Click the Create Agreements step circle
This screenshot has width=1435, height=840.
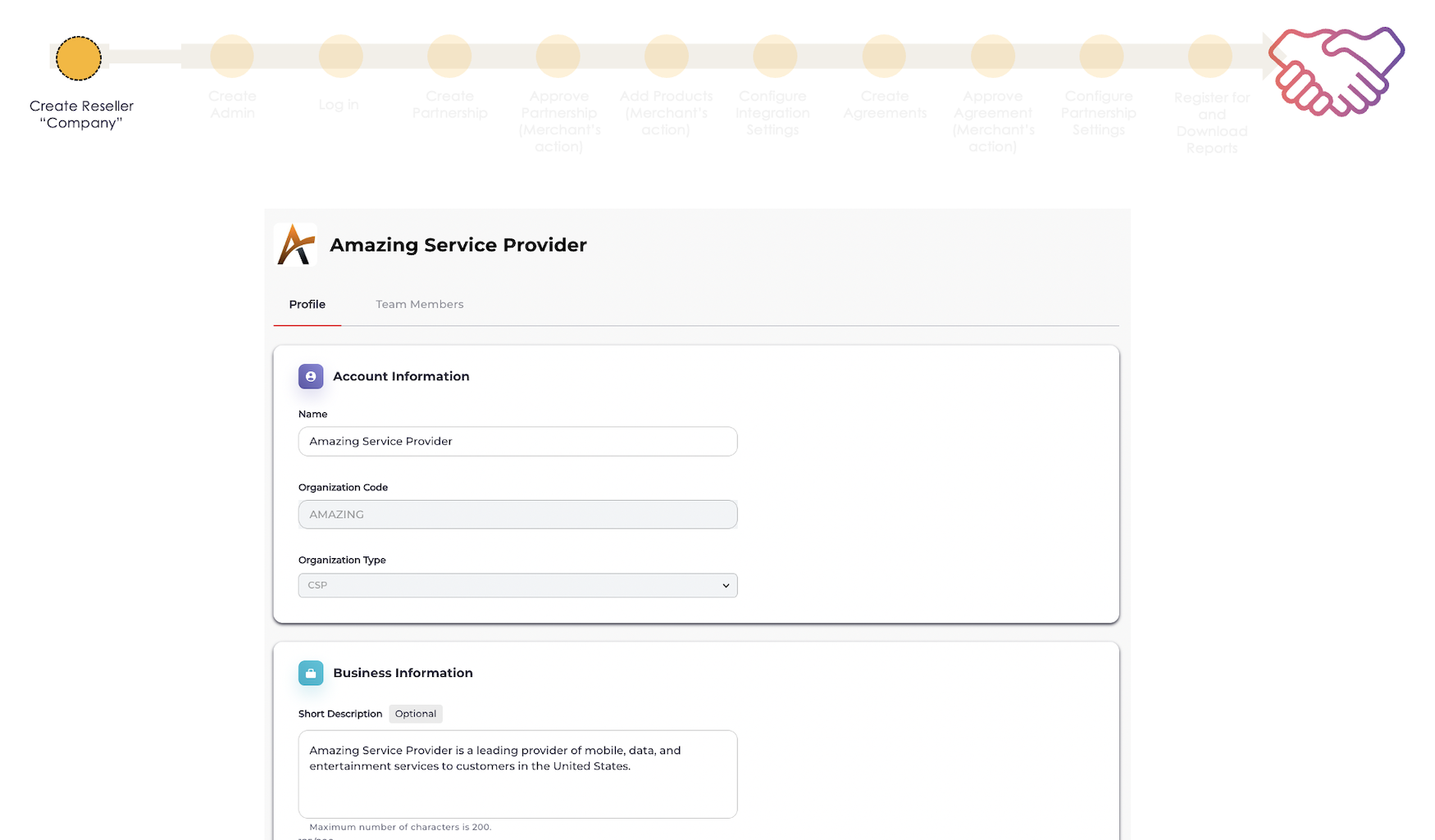(x=884, y=57)
